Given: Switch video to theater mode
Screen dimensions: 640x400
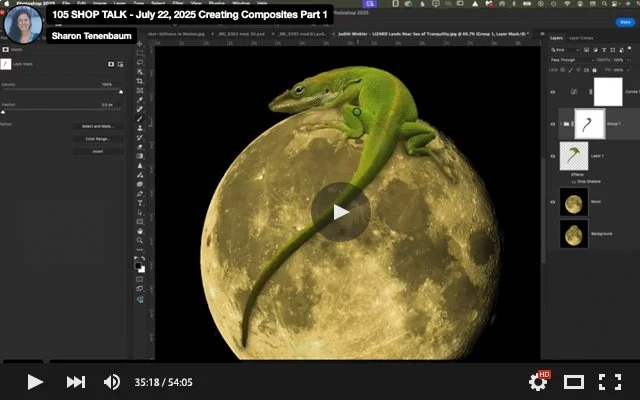Looking at the screenshot, I should [x=574, y=382].
